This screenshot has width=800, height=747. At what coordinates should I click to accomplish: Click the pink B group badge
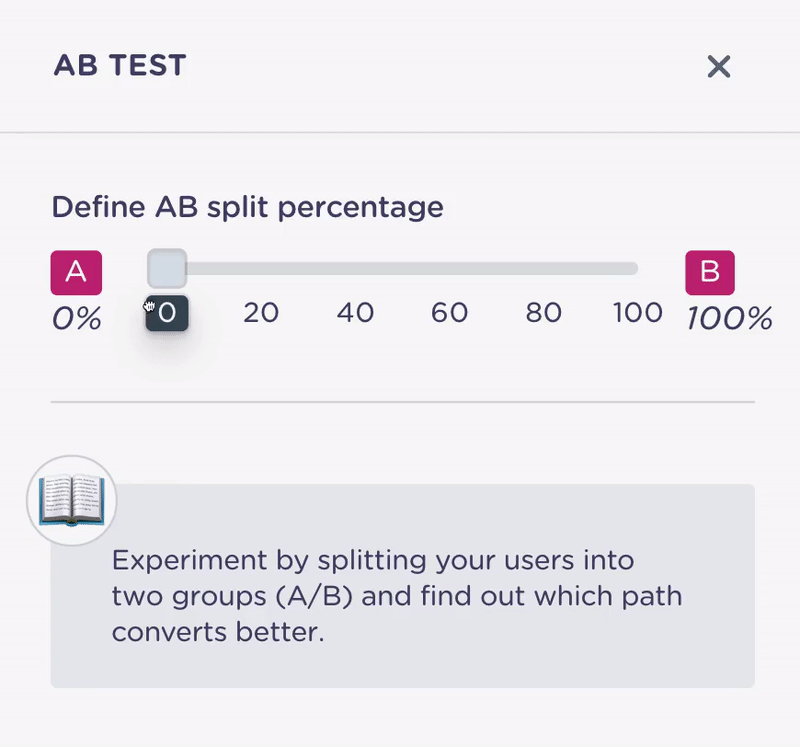click(710, 272)
